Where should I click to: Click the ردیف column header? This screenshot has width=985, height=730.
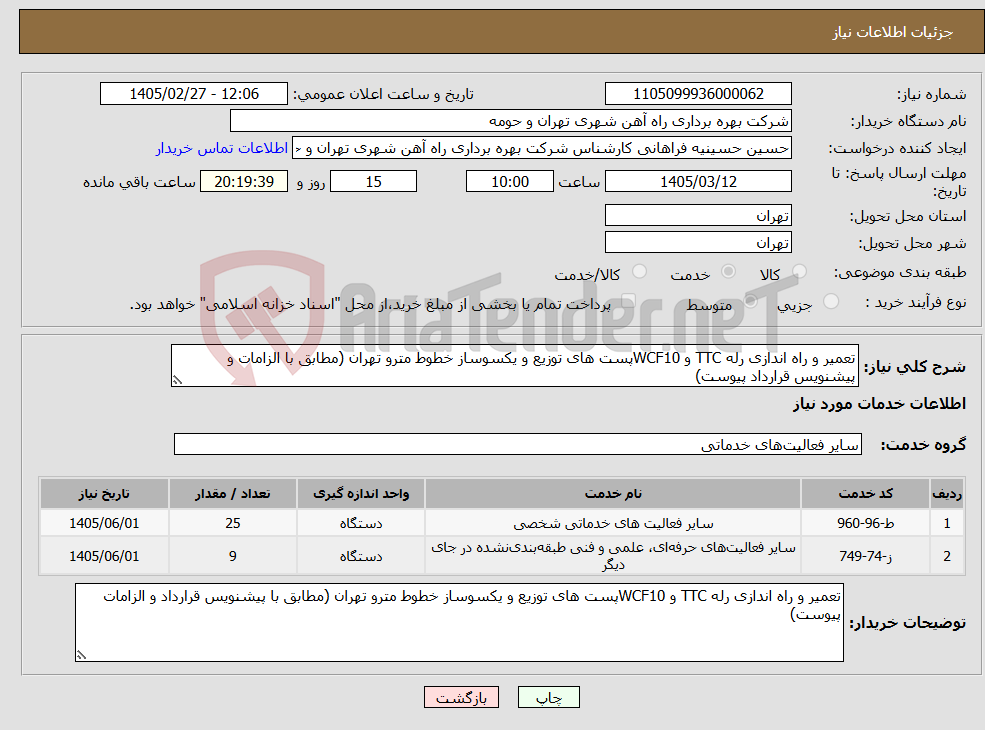[x=947, y=494]
